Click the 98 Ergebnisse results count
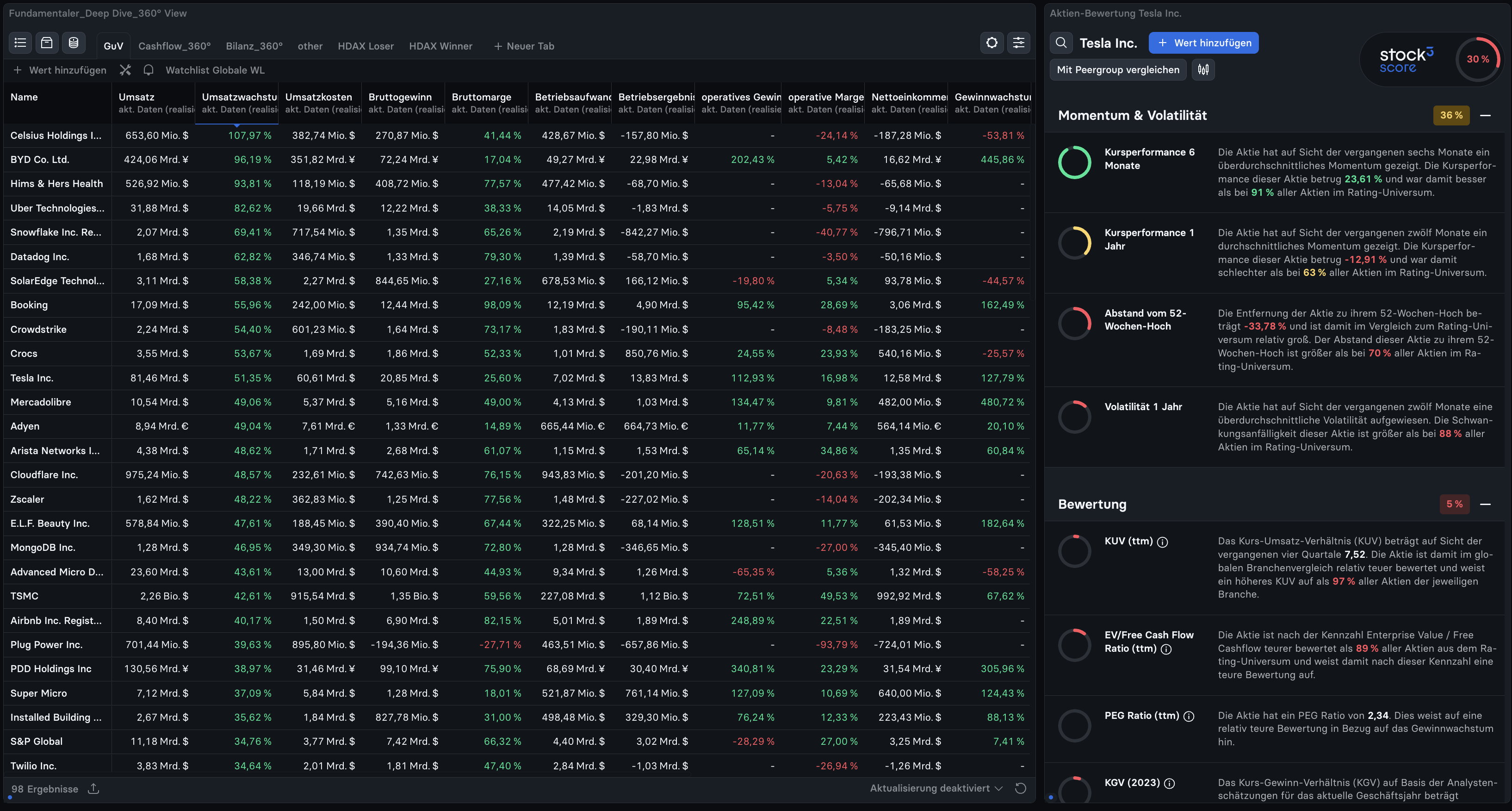This screenshot has width=1512, height=811. point(44,789)
